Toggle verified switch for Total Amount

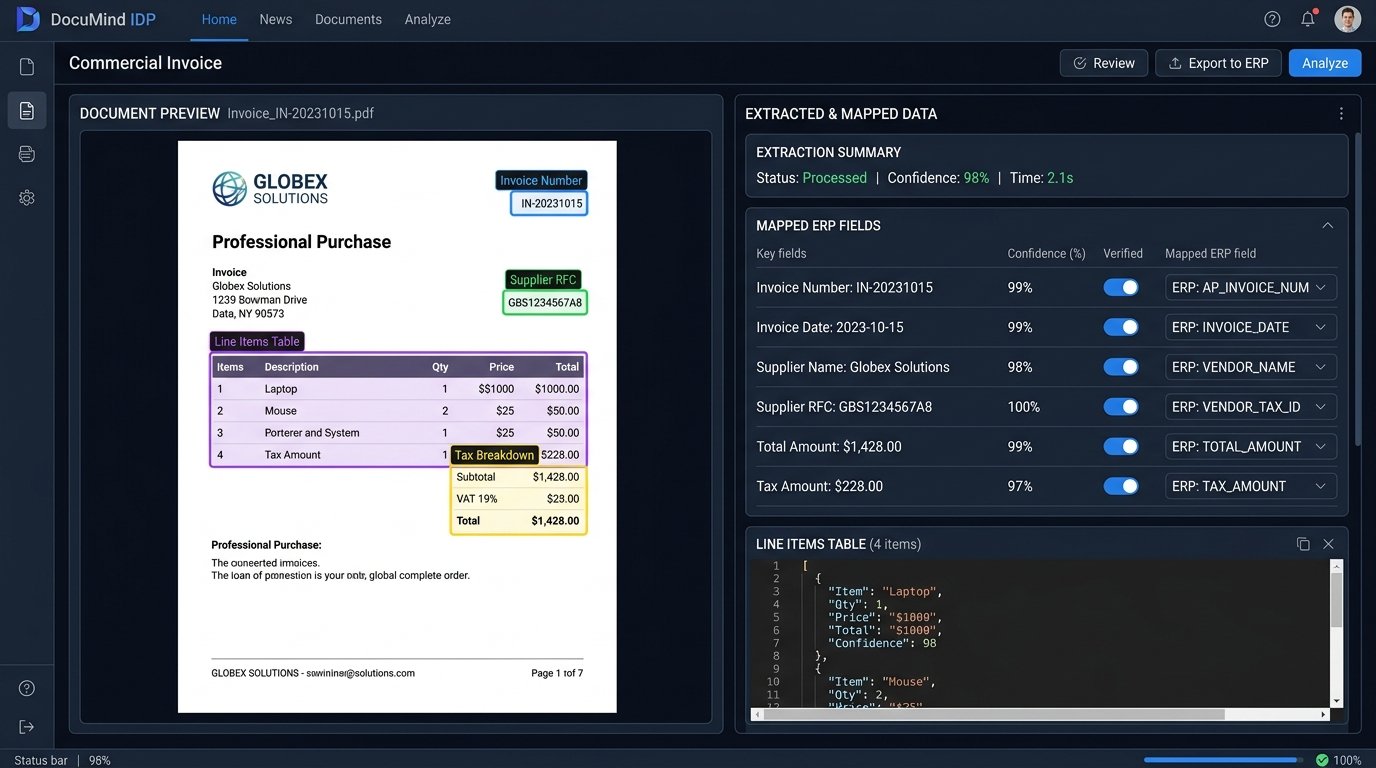click(1121, 446)
